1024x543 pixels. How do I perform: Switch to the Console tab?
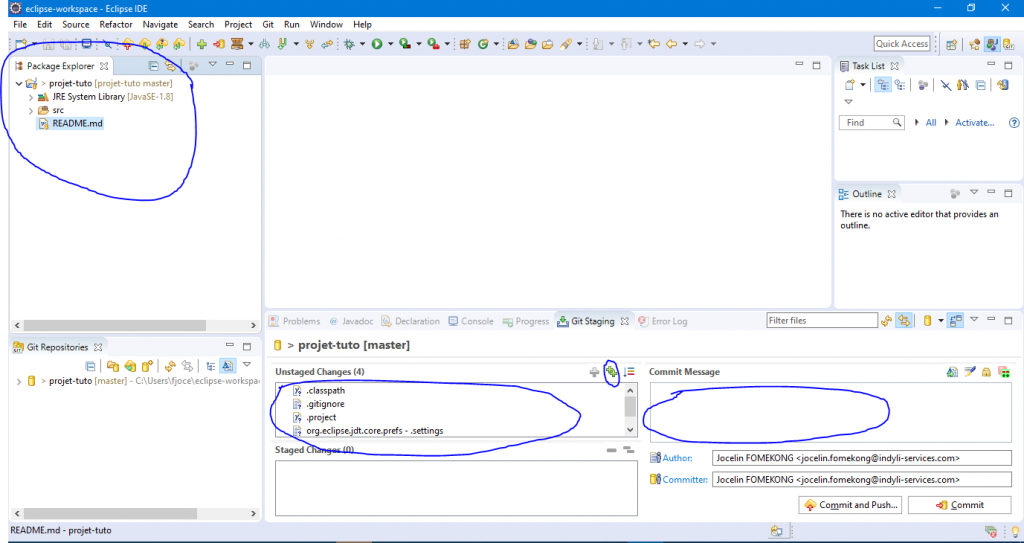(x=471, y=321)
